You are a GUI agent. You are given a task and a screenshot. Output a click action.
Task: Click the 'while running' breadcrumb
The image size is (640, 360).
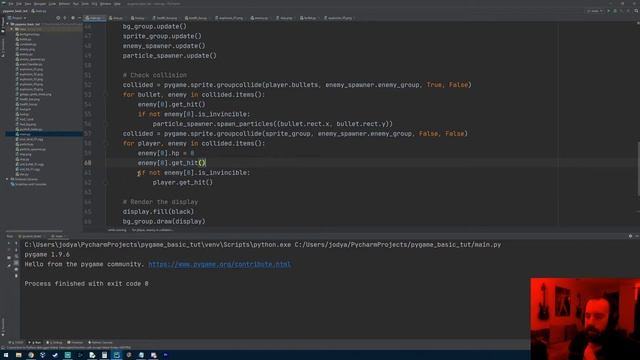point(117,230)
